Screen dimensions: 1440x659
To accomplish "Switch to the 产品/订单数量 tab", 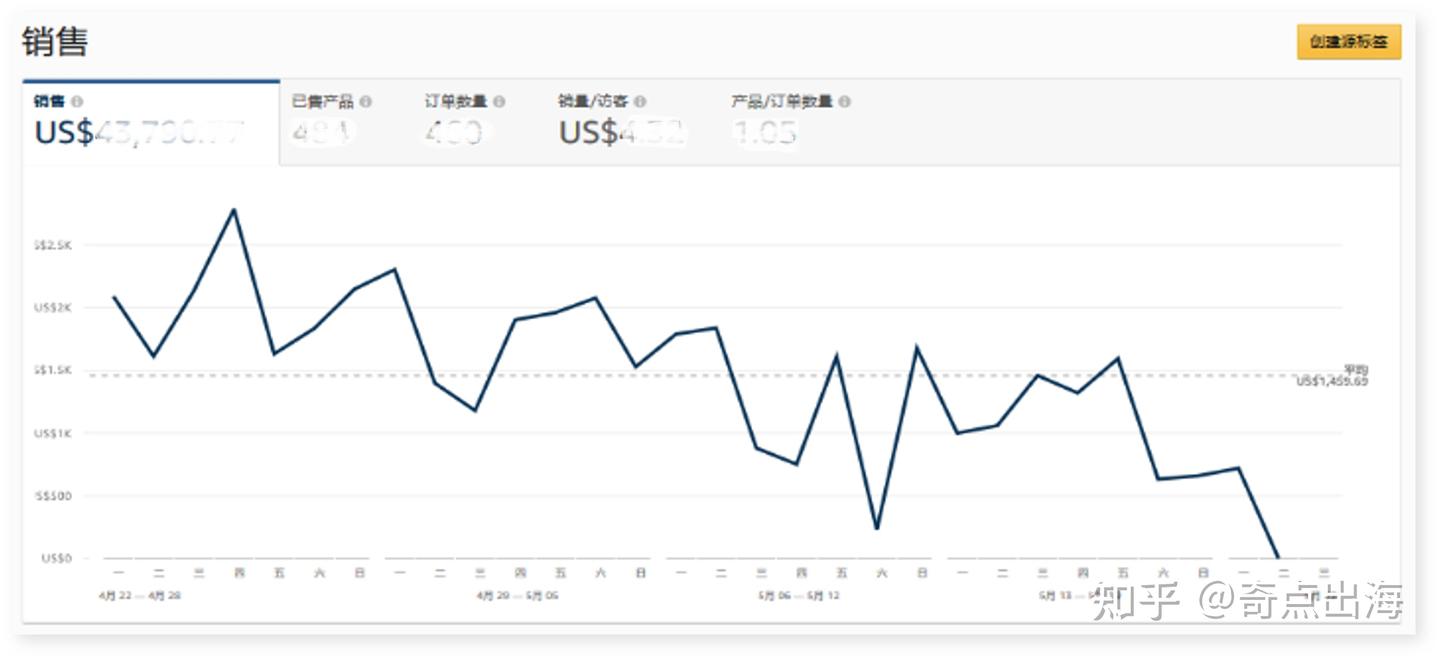I will 790,122.
